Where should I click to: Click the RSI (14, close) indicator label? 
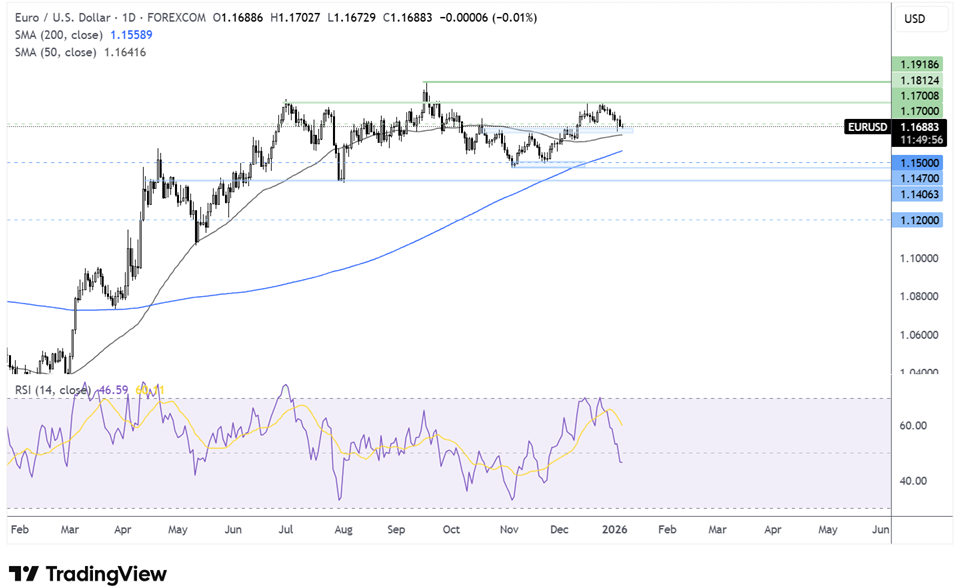click(x=53, y=390)
